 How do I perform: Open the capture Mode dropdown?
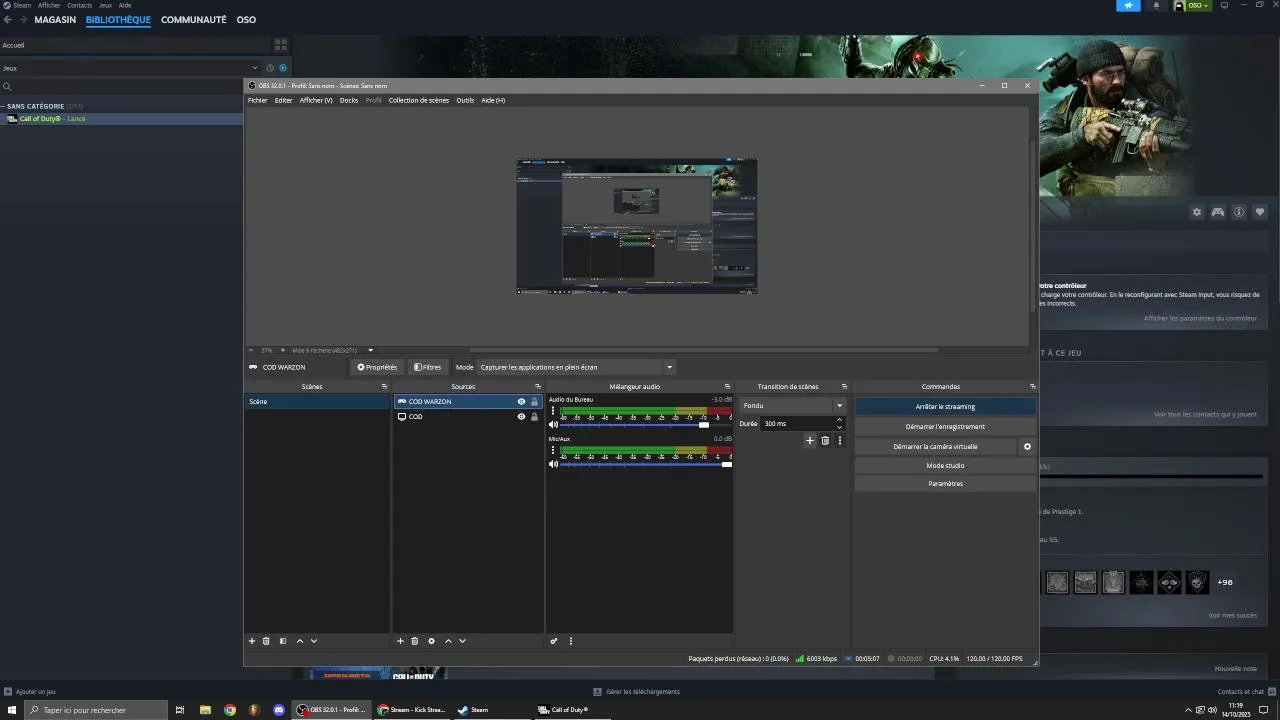[x=575, y=367]
